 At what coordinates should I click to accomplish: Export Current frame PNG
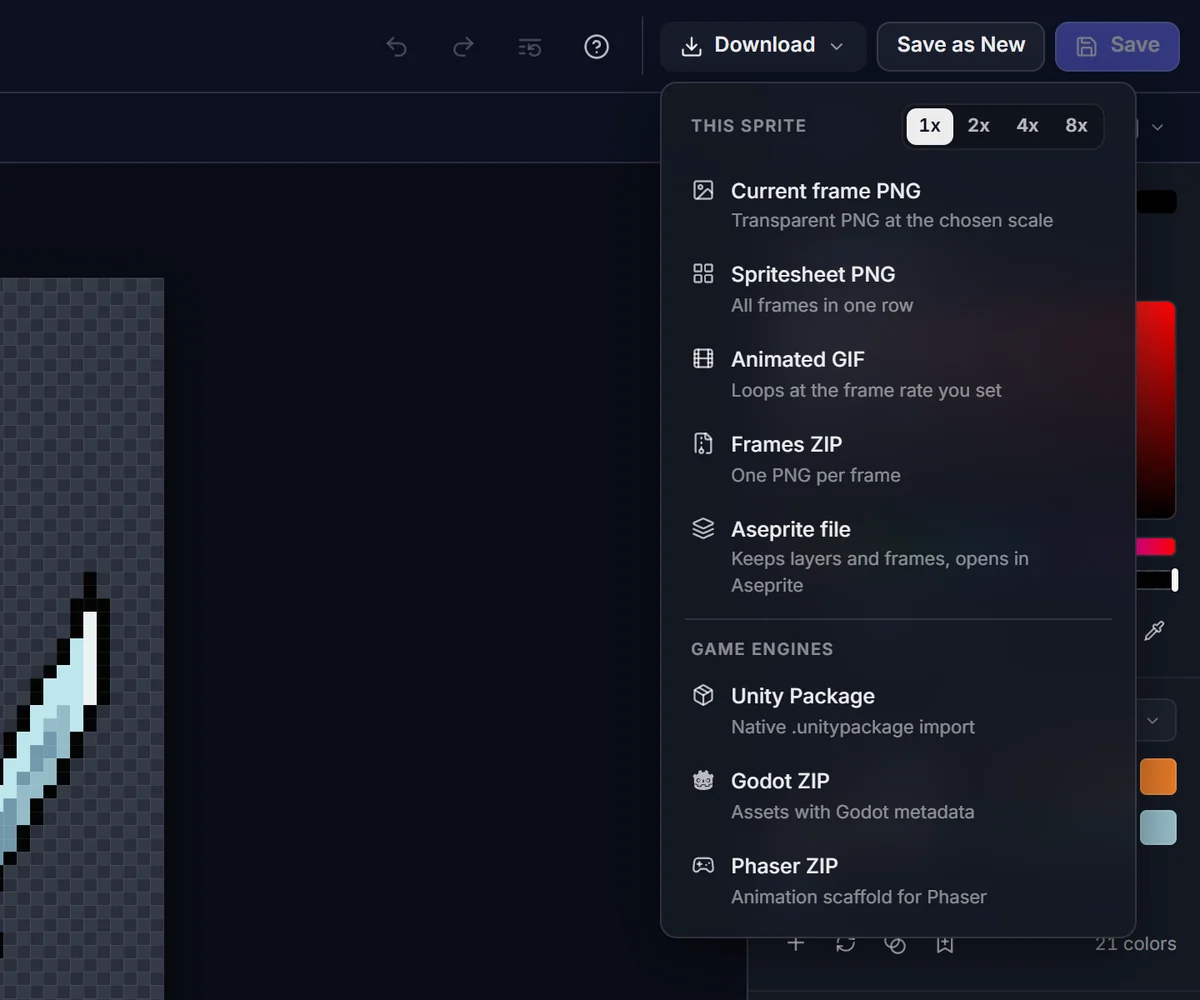[x=898, y=204]
